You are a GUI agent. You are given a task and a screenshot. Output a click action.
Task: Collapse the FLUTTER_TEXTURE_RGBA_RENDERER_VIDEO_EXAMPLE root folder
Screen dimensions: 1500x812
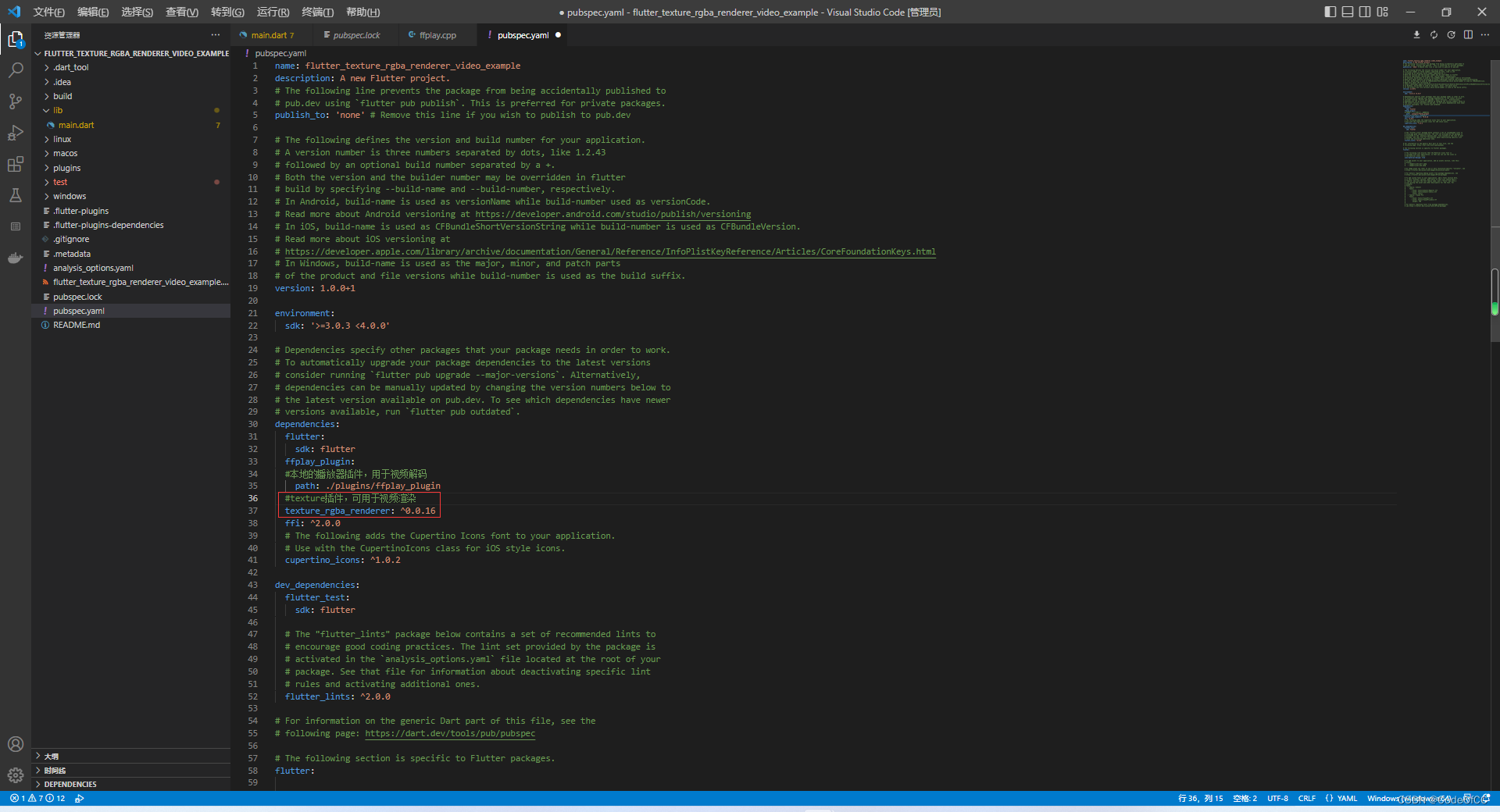coord(131,53)
